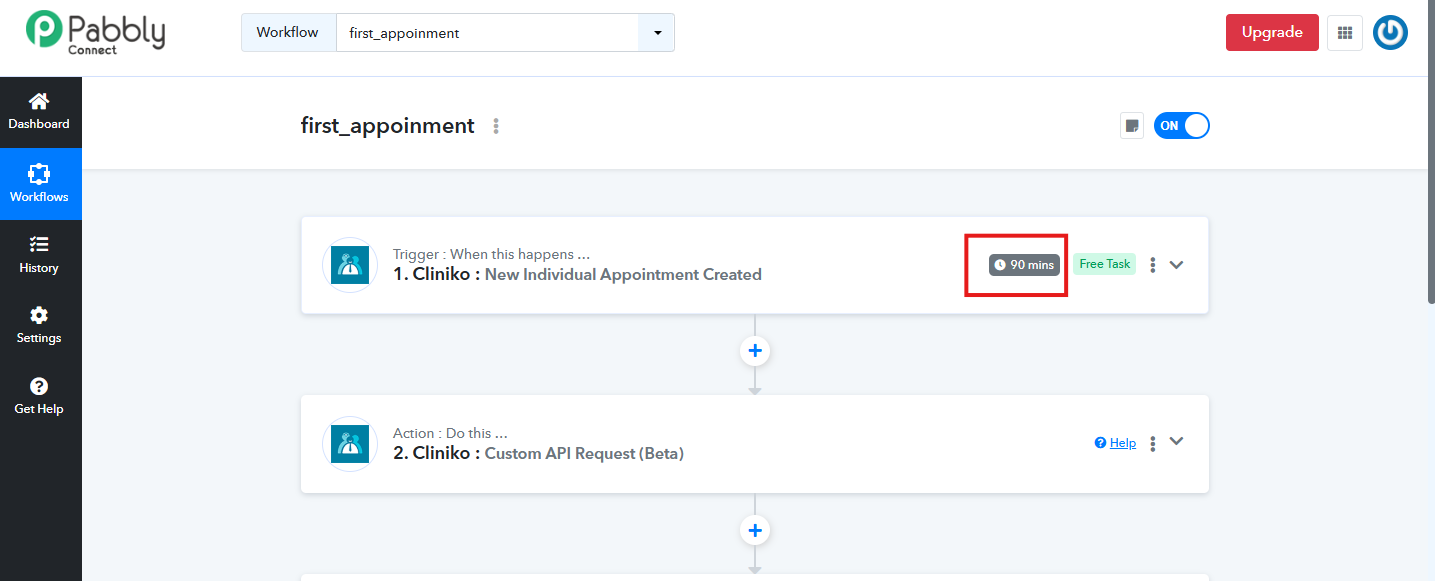Go to Dashboard in sidebar
This screenshot has height=581, width=1435.
click(40, 111)
